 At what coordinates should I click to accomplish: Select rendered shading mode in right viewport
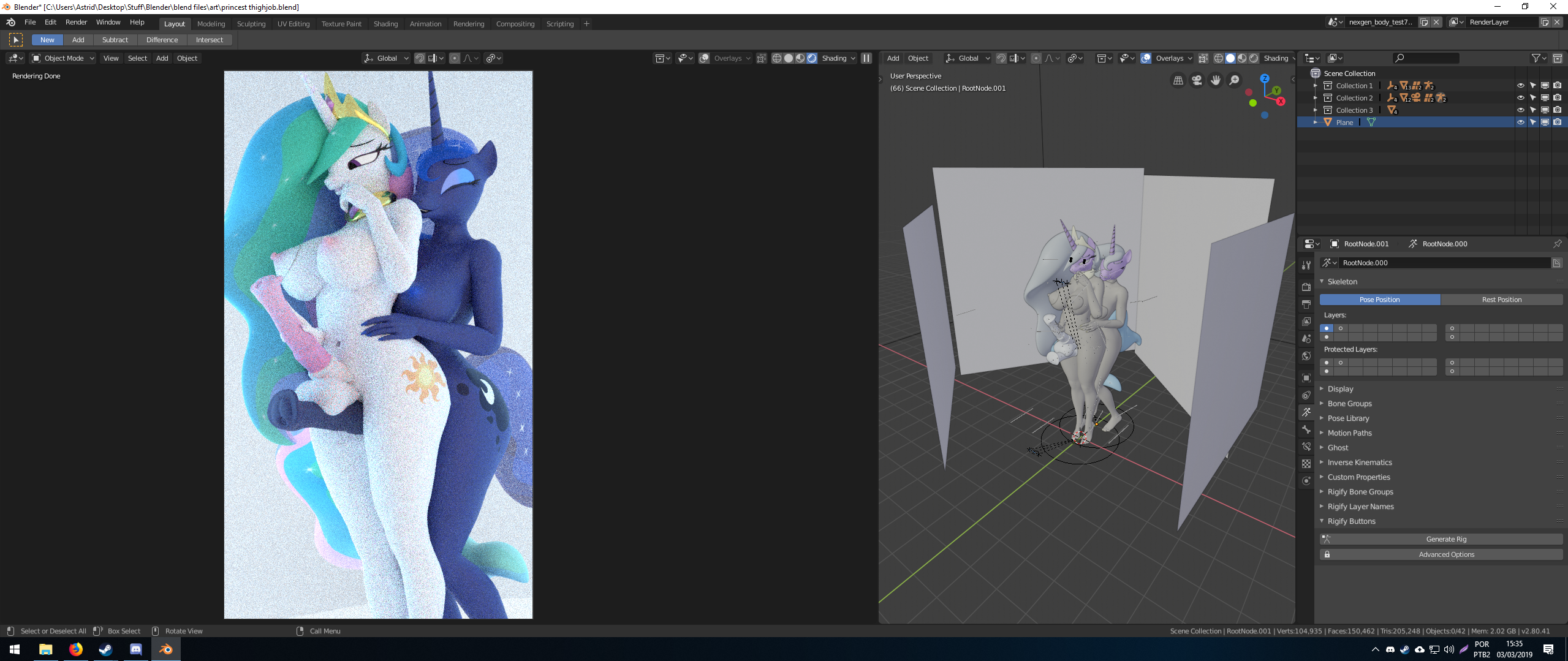point(1253,58)
